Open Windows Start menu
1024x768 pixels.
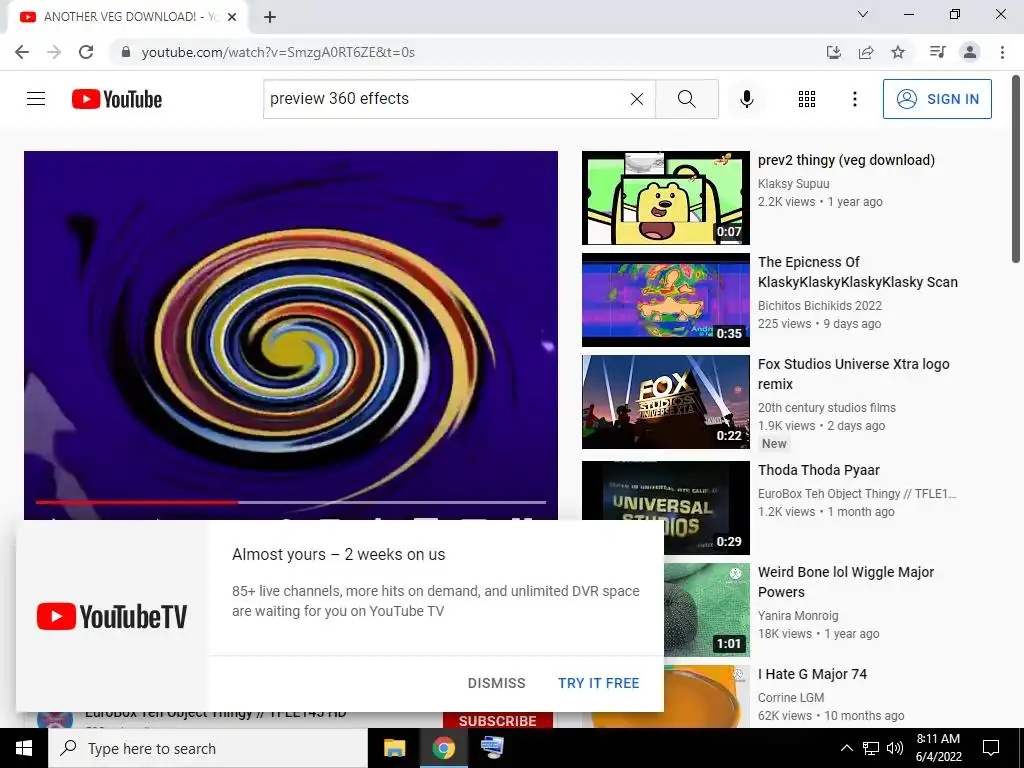[x=24, y=748]
